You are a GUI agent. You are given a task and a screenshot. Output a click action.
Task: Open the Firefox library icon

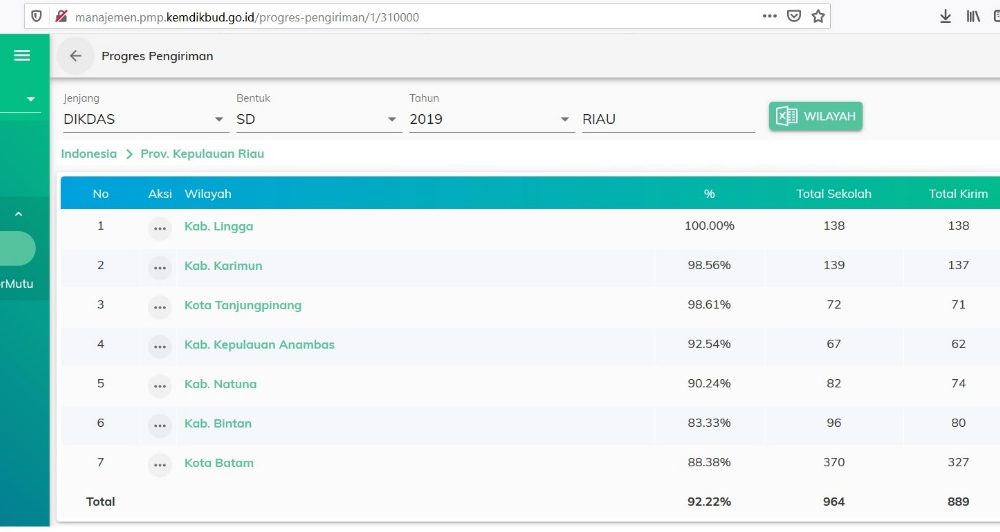point(973,16)
